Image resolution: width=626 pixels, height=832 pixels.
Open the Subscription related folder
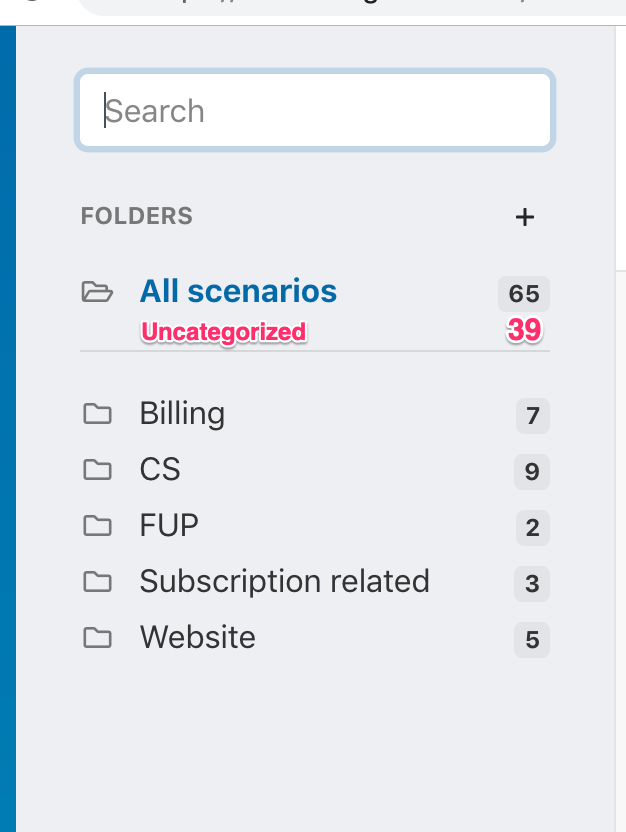284,582
